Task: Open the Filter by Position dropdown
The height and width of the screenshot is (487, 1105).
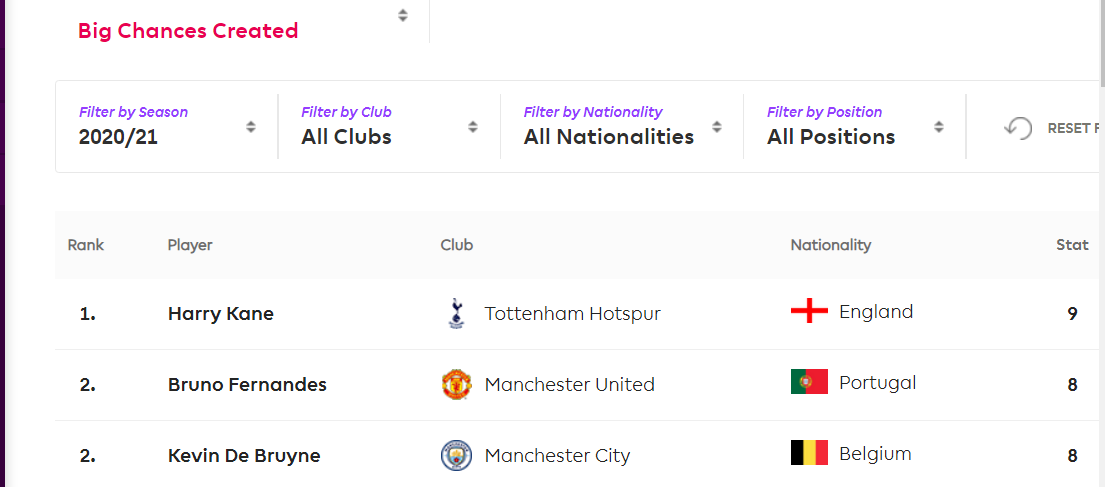Action: 855,126
